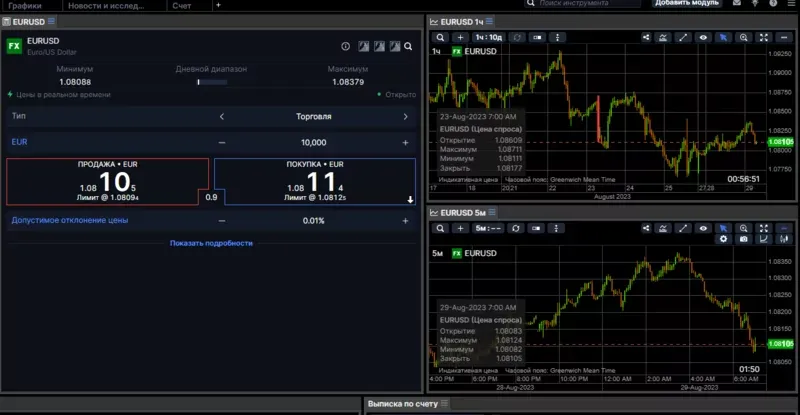This screenshot has height=415, width=800.
Task: Open the EURUSD 1ч chart module menu
Action: 489,21
